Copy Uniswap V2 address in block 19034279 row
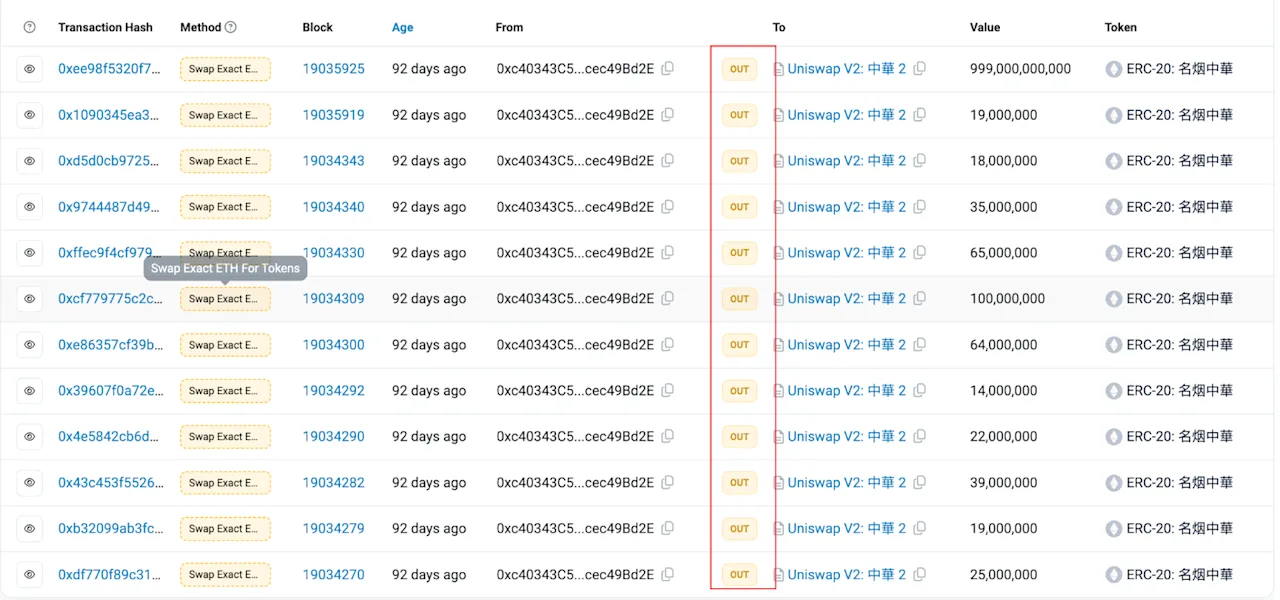 pos(919,529)
